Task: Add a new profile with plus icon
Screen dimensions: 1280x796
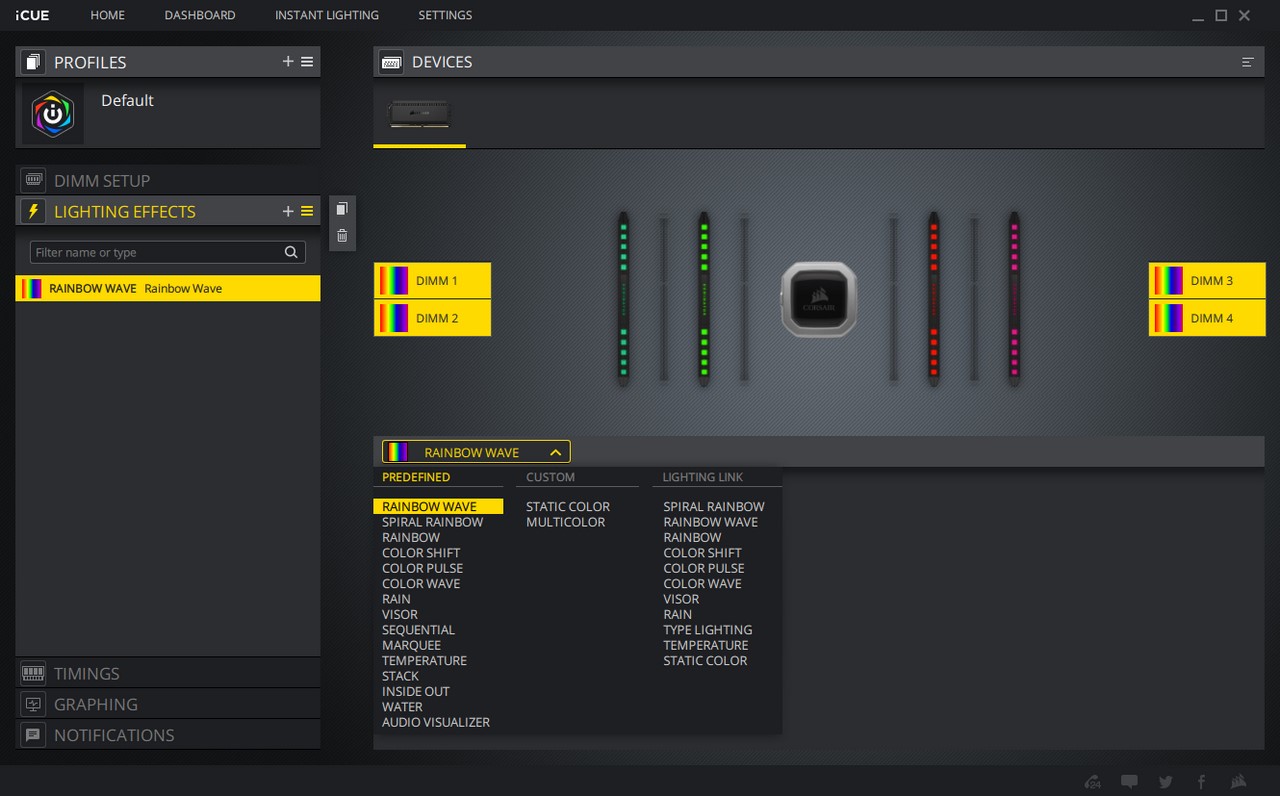Action: (288, 62)
